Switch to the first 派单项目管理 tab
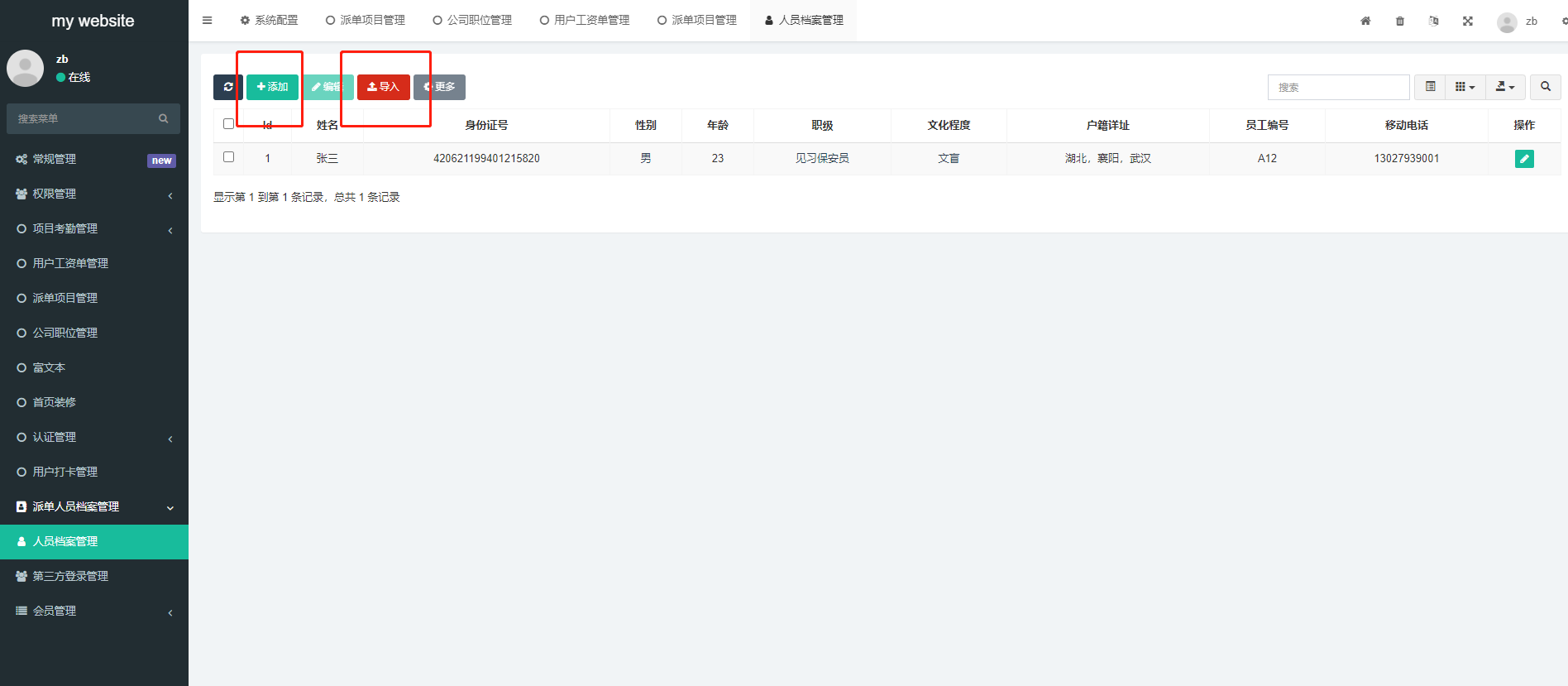 point(366,21)
